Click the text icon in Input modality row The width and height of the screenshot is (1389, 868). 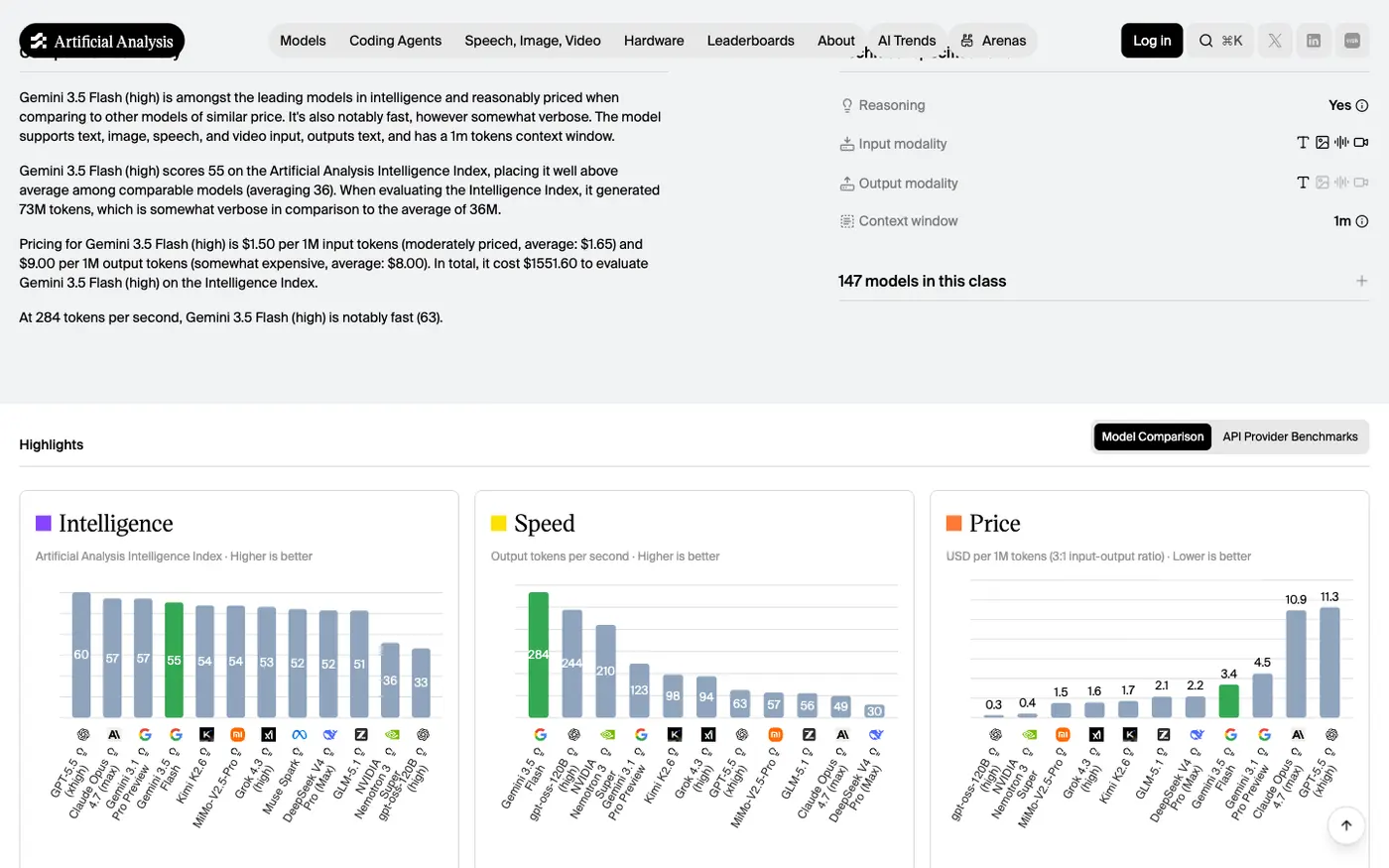click(x=1303, y=143)
